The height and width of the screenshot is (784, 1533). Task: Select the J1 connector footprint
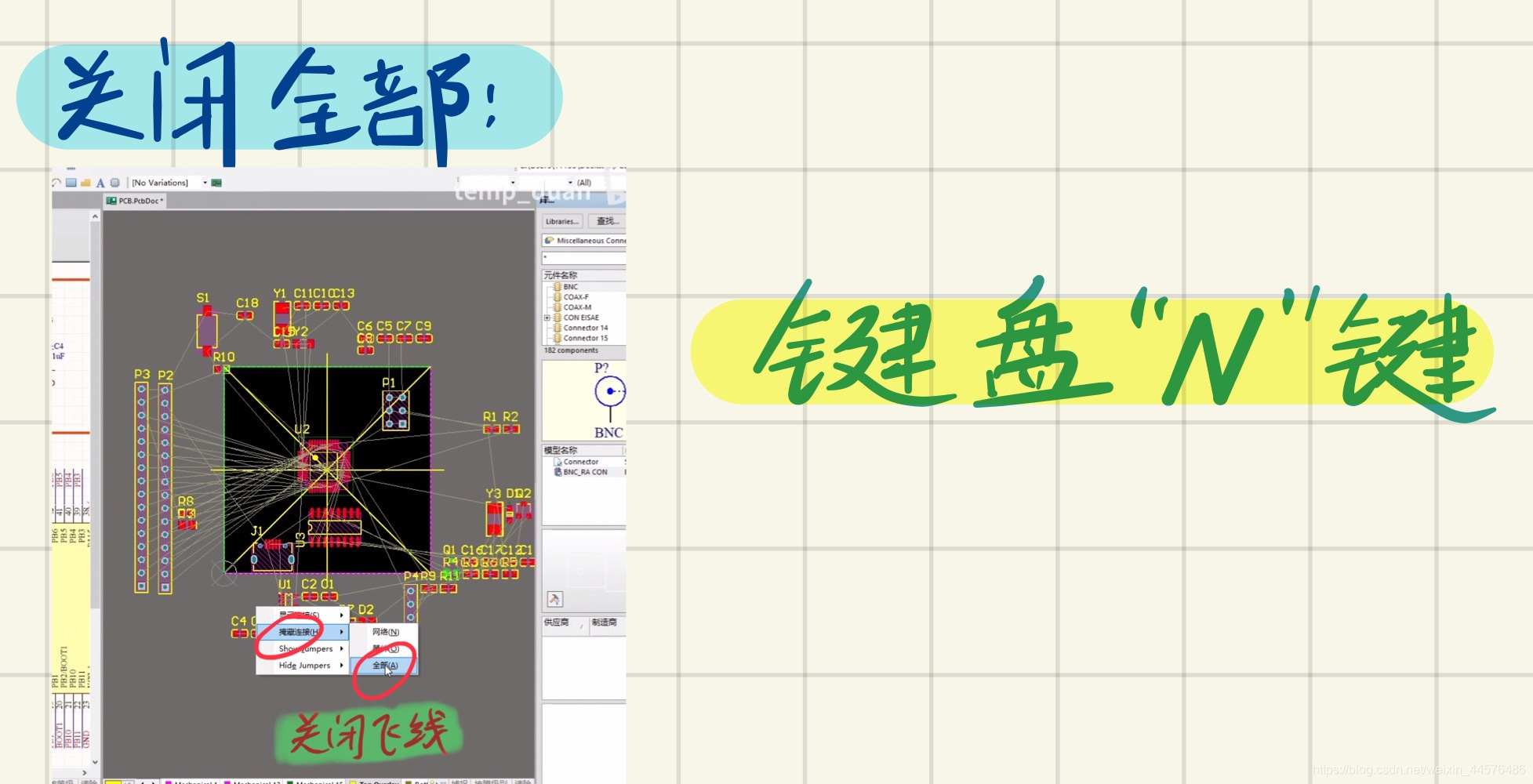pos(273,555)
